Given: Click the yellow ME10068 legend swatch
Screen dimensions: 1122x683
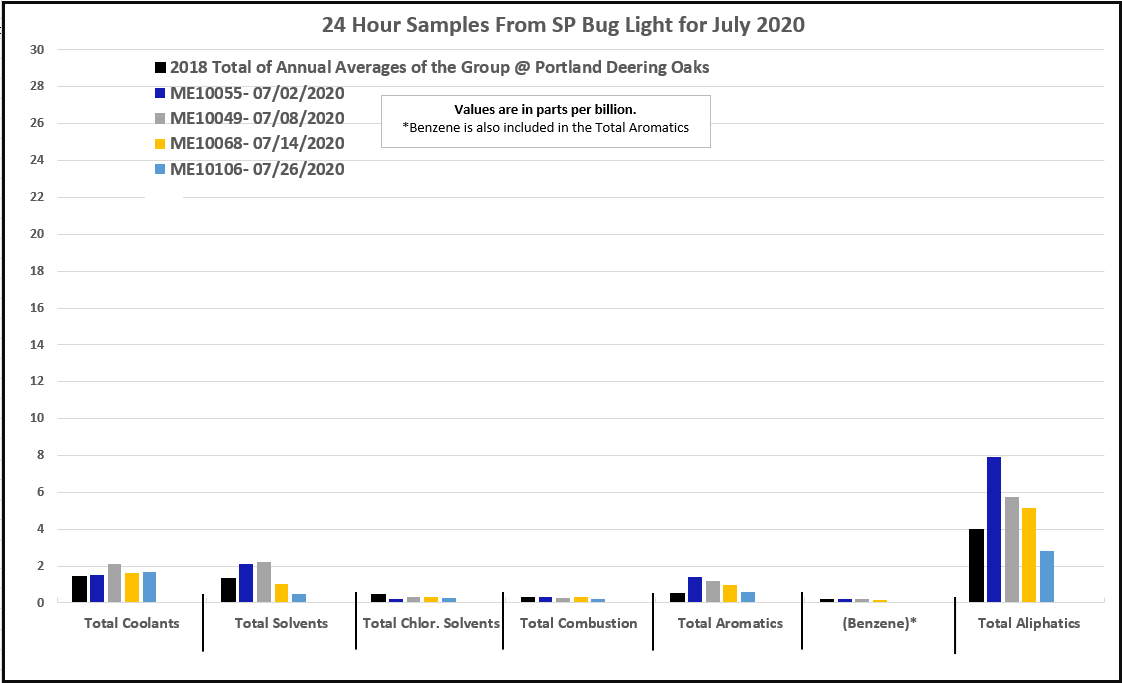Looking at the screenshot, I should pos(159,144).
